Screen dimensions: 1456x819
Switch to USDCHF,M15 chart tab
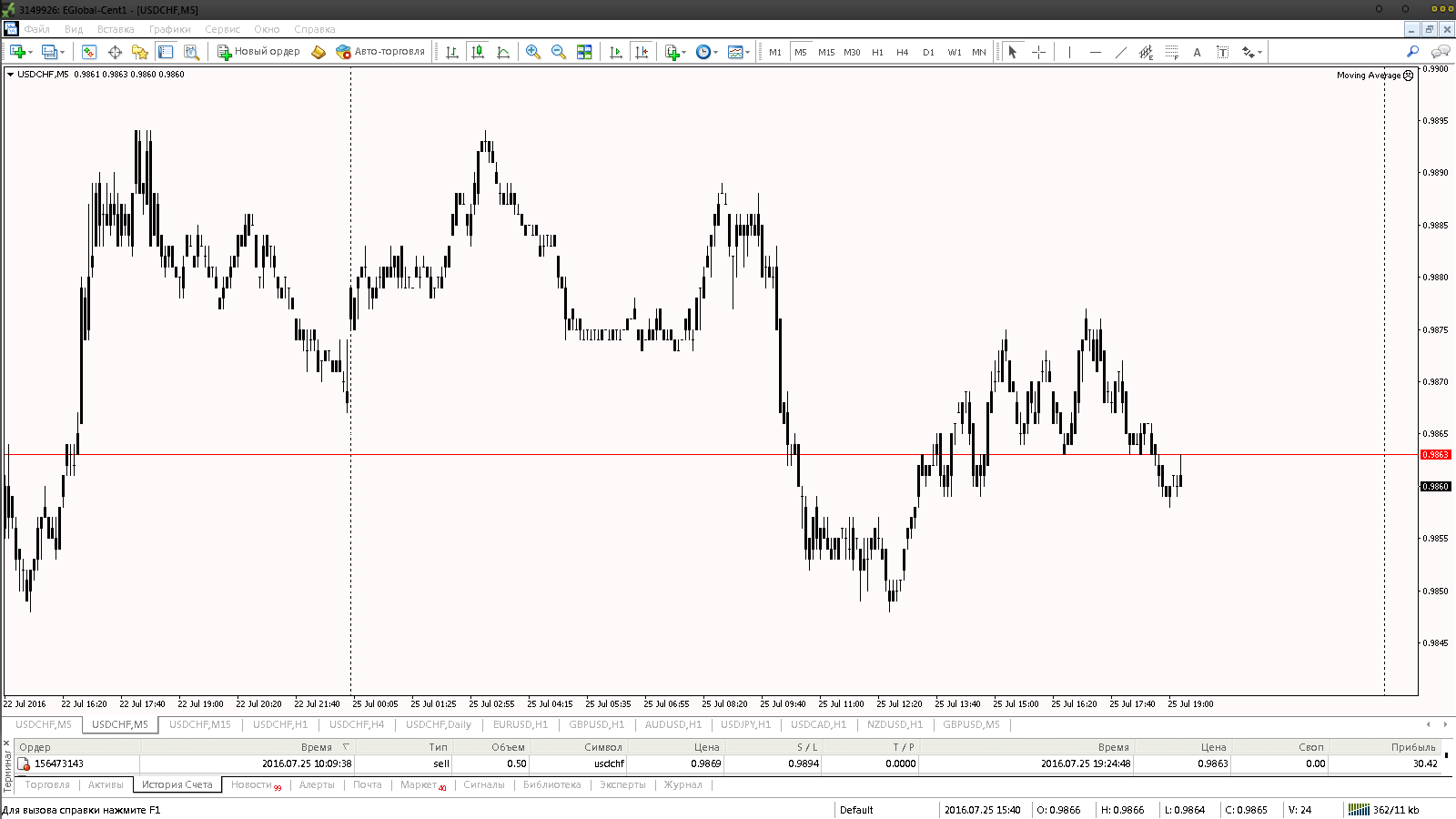[200, 724]
